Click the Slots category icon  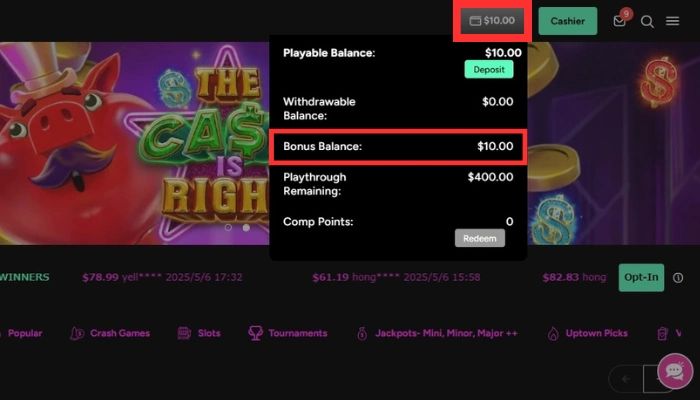[x=185, y=333]
